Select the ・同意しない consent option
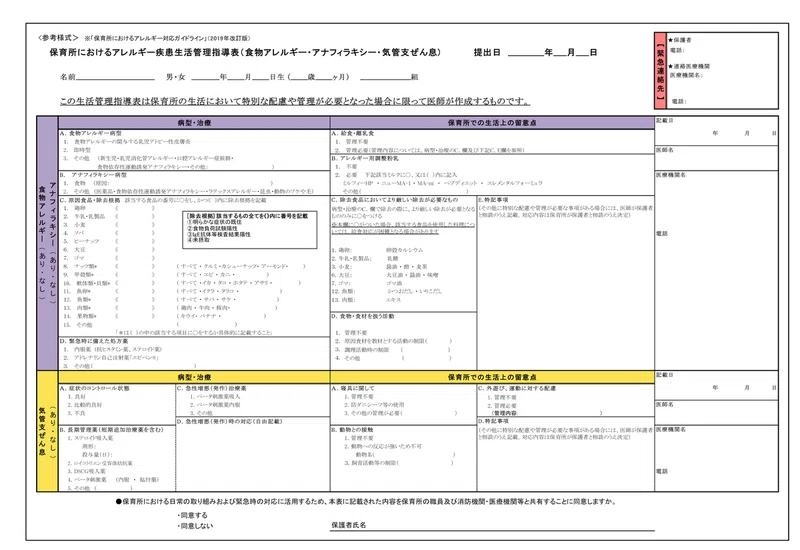Viewport: 800px width, 550px height. pos(195,526)
